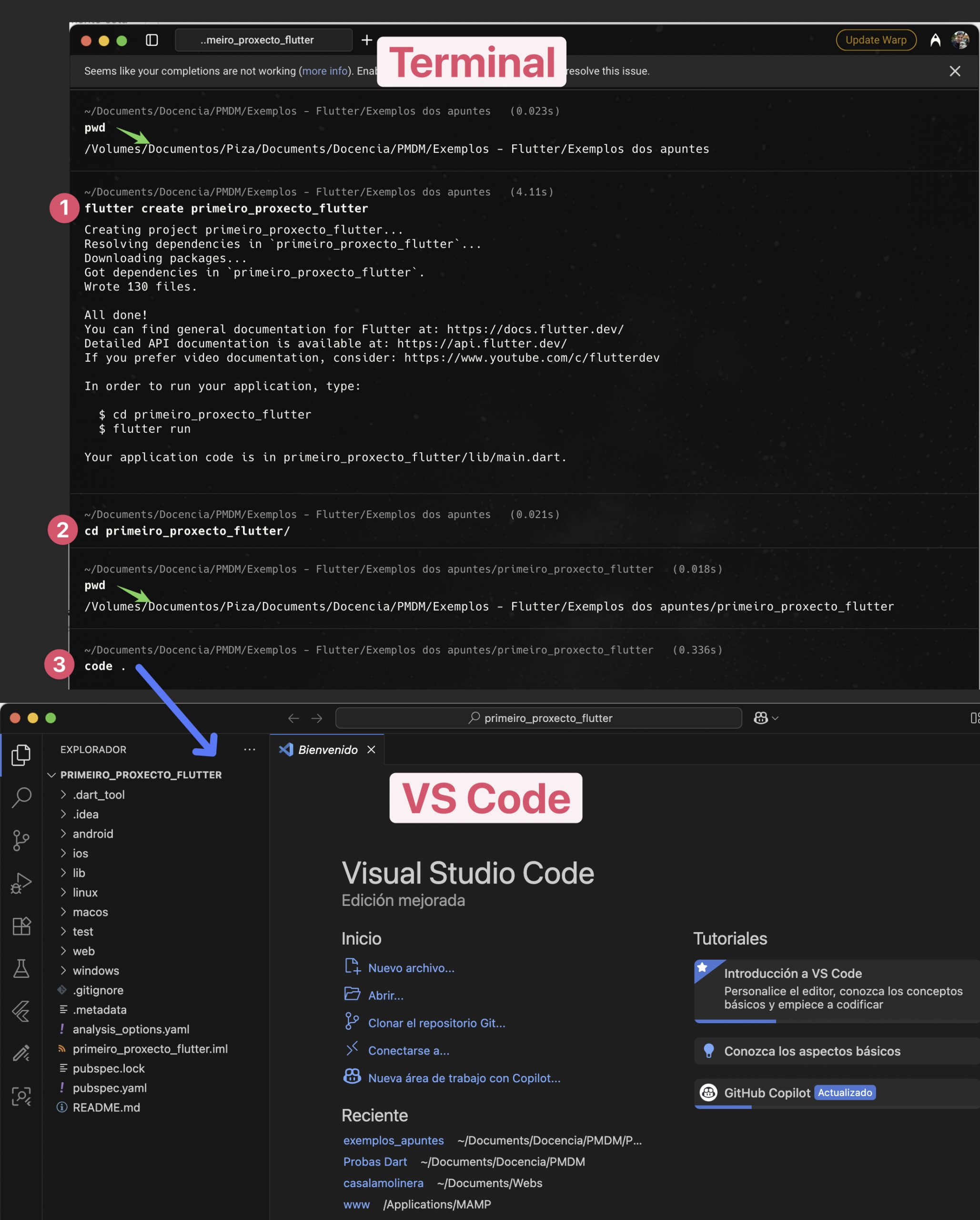Click the Flutter sidebar icon
This screenshot has height=1220, width=980.
pyautogui.click(x=21, y=1011)
